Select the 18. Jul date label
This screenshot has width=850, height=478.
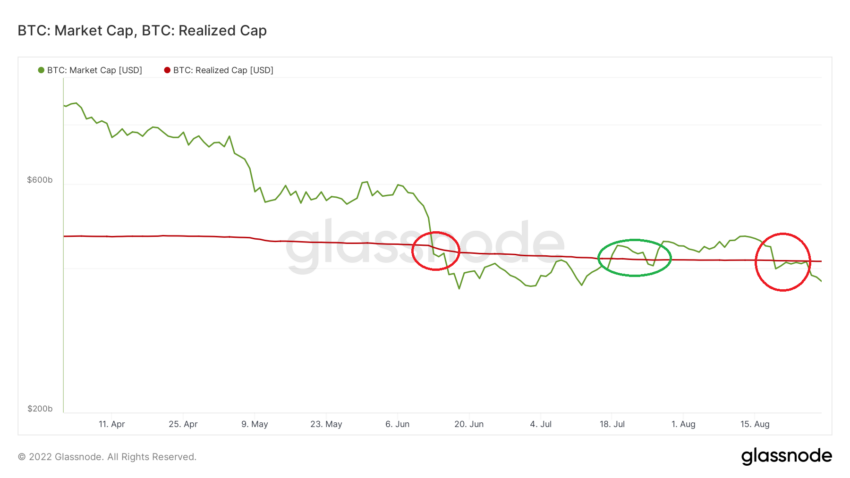[612, 424]
